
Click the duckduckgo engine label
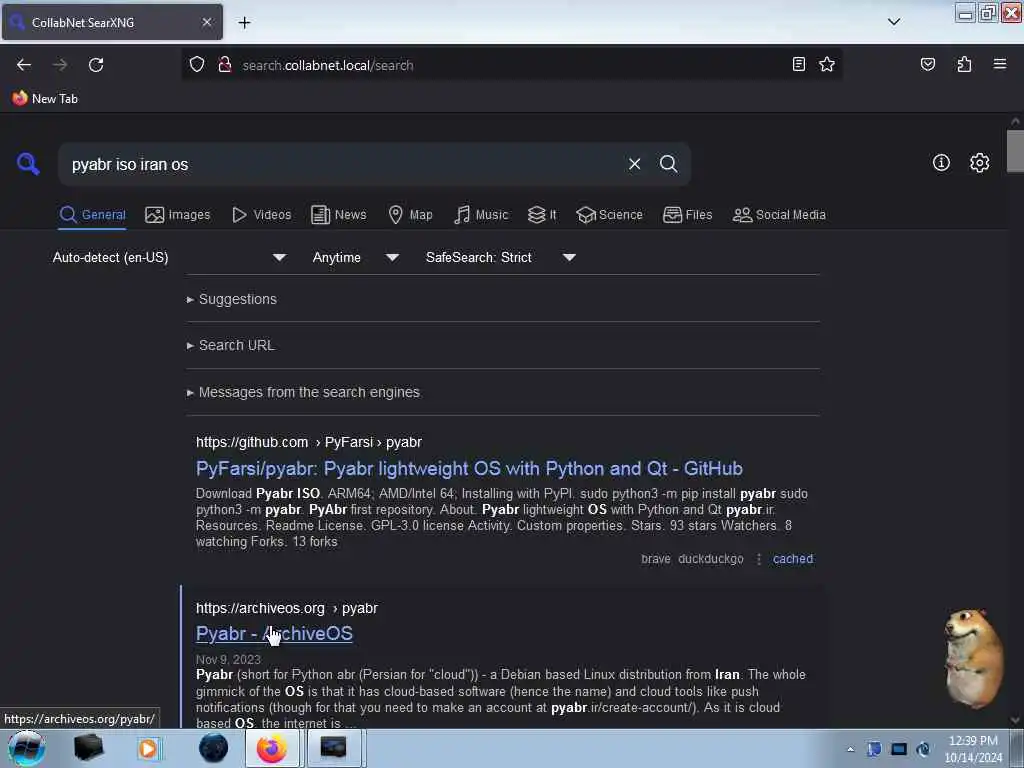711,559
